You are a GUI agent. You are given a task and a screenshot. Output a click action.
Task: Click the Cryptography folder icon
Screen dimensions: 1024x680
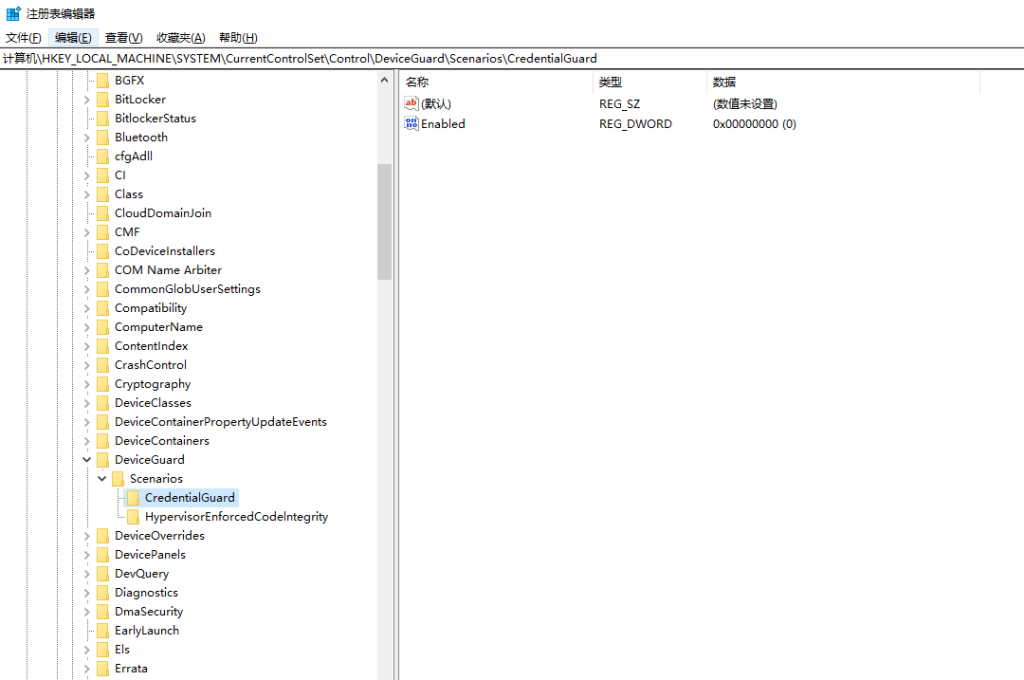[x=102, y=384]
